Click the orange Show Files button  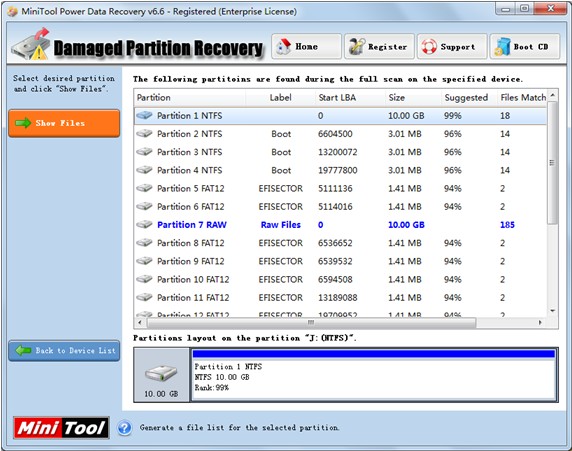click(64, 123)
